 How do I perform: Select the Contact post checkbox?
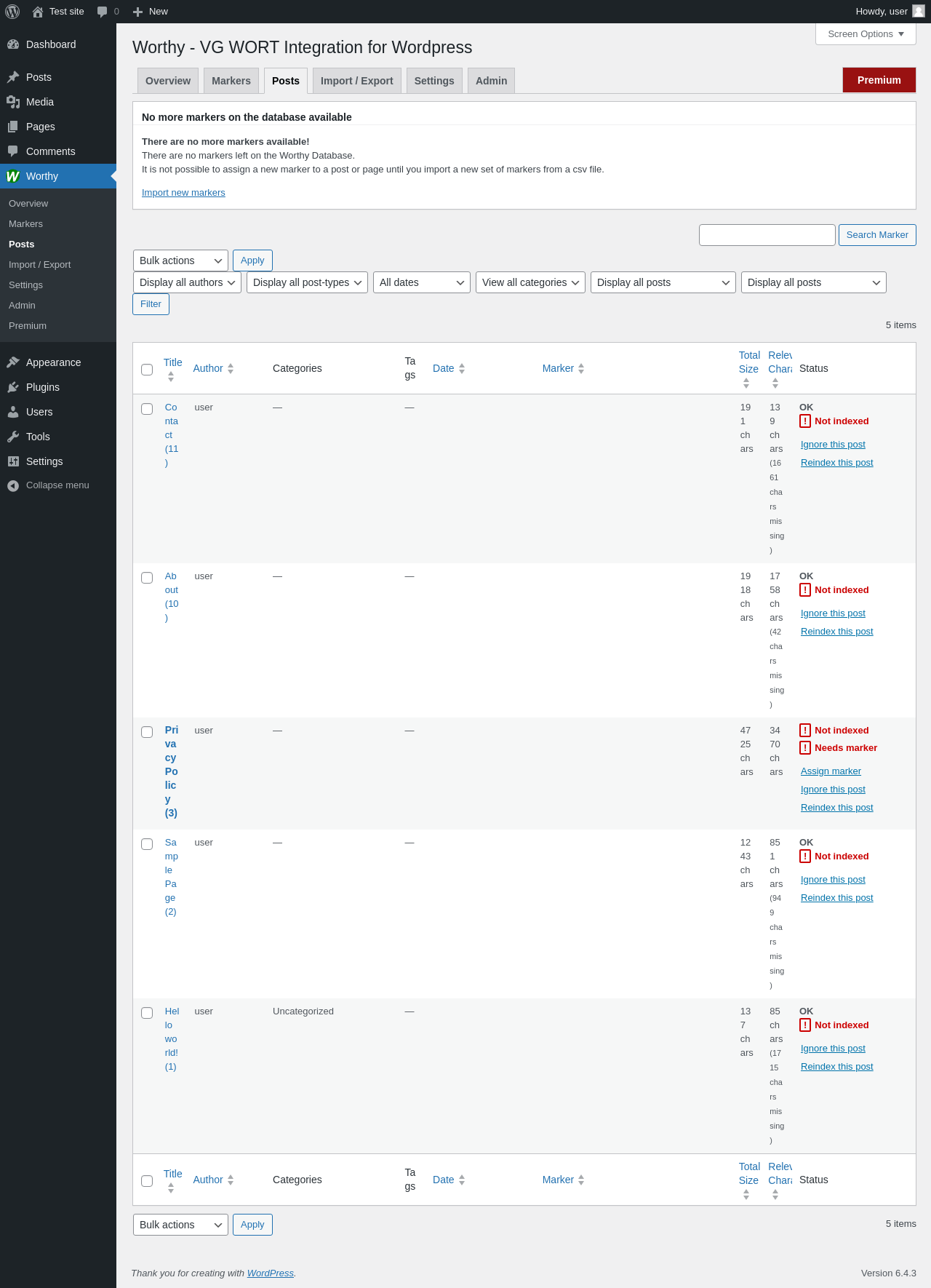click(147, 409)
